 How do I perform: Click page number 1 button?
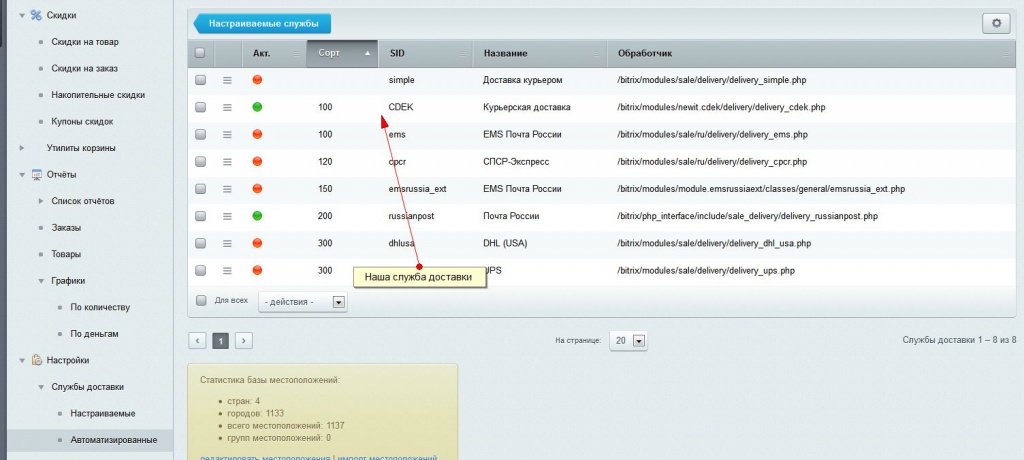click(221, 340)
